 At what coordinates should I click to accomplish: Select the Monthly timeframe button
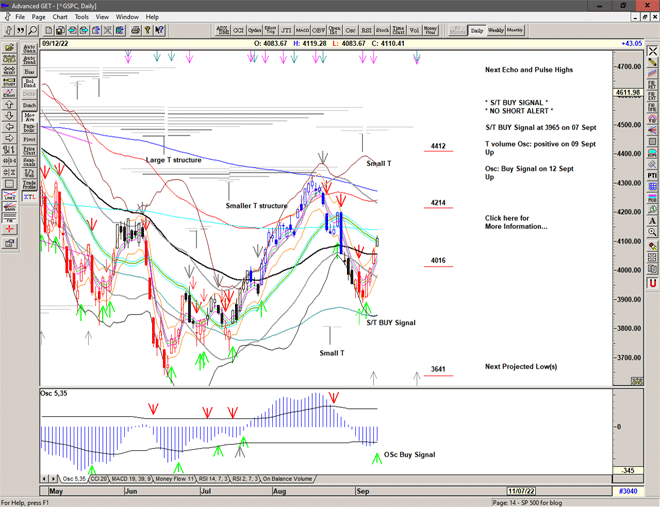pos(515,31)
